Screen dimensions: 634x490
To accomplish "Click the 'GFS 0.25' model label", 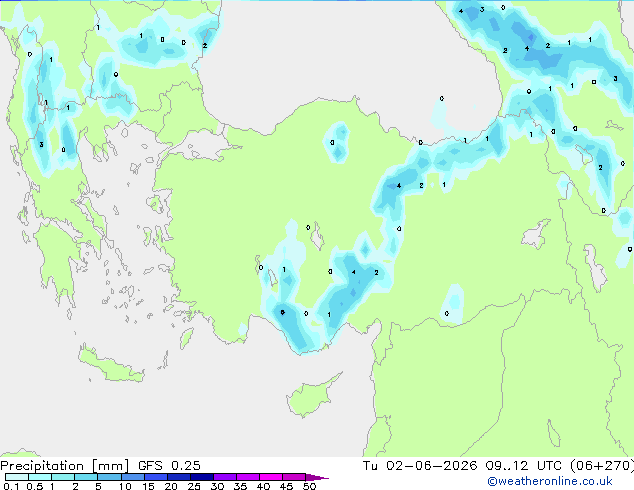I will click(169, 466).
